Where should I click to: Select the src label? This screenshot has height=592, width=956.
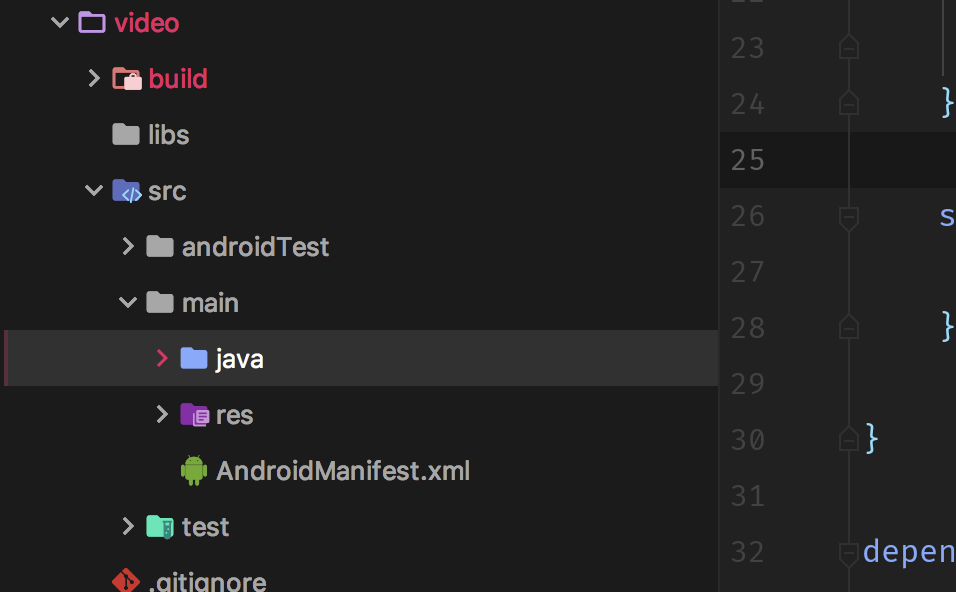167,191
